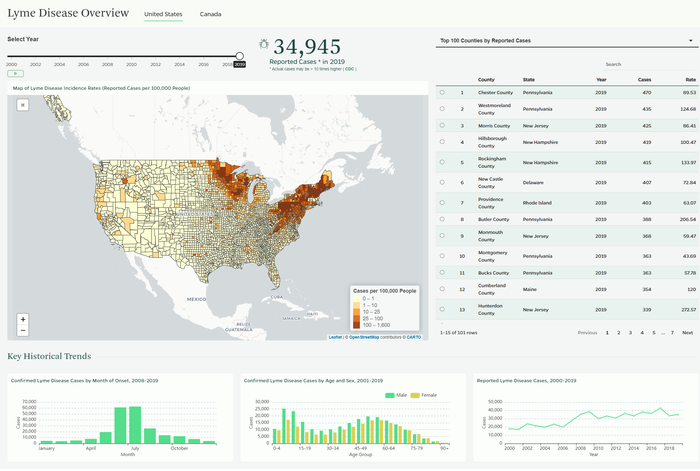Screen dimensions: 700x471
Task: Click the '1-15 of 101 rows' text
Action: [458, 333]
